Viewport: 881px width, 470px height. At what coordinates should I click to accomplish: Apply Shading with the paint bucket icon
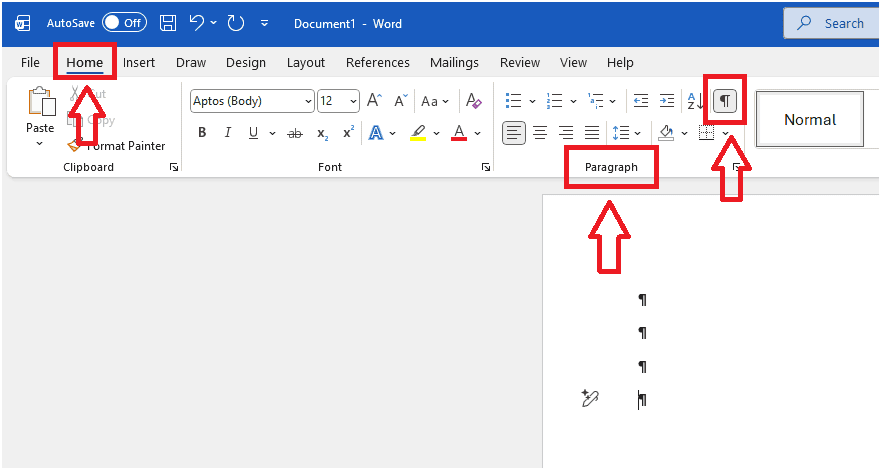(666, 133)
